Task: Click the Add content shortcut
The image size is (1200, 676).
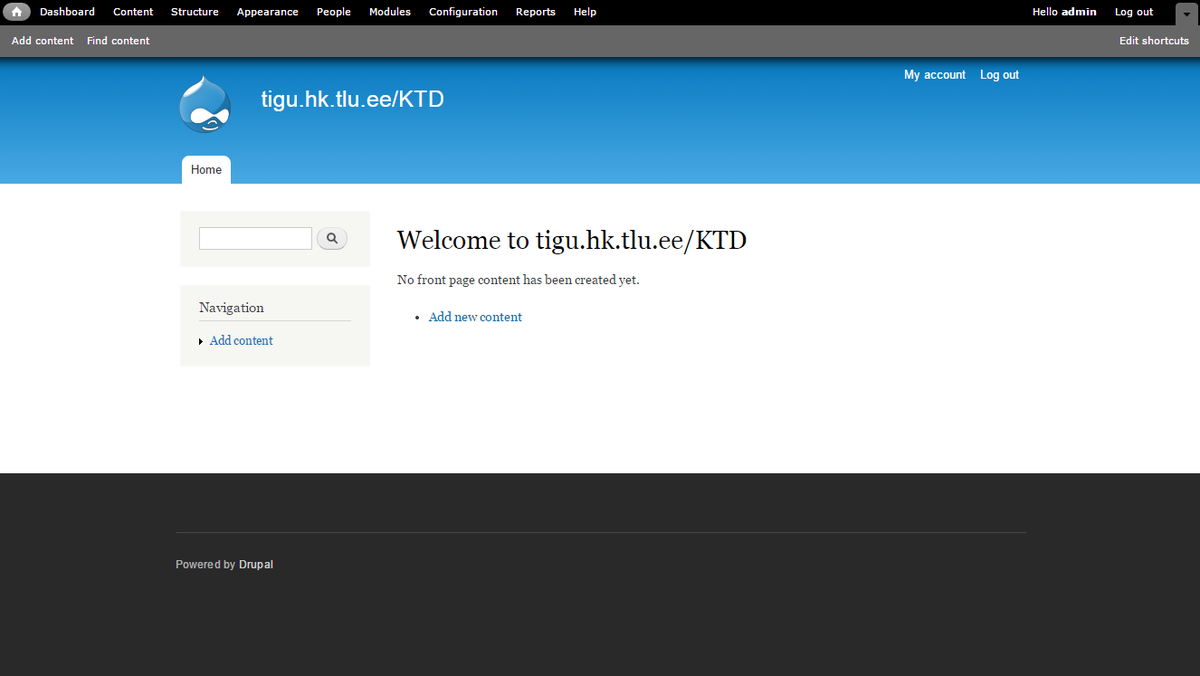Action: [42, 40]
